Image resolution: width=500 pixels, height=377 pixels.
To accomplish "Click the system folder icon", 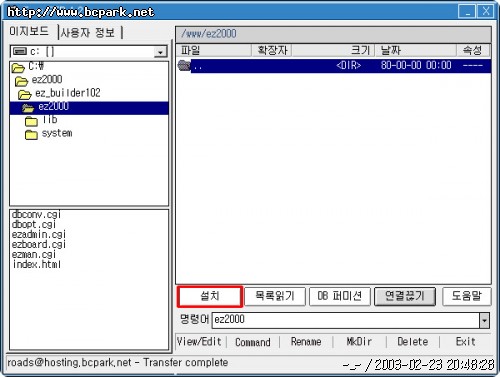I will click(x=31, y=135).
